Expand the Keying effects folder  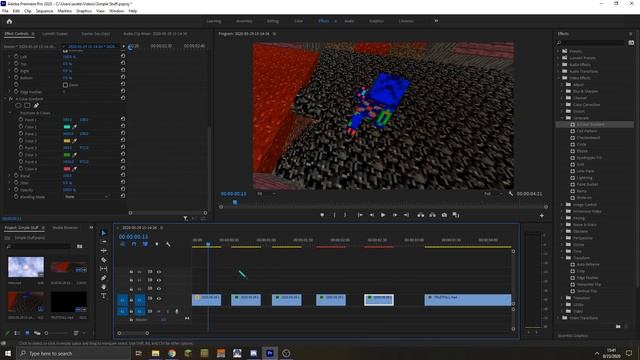click(x=562, y=218)
